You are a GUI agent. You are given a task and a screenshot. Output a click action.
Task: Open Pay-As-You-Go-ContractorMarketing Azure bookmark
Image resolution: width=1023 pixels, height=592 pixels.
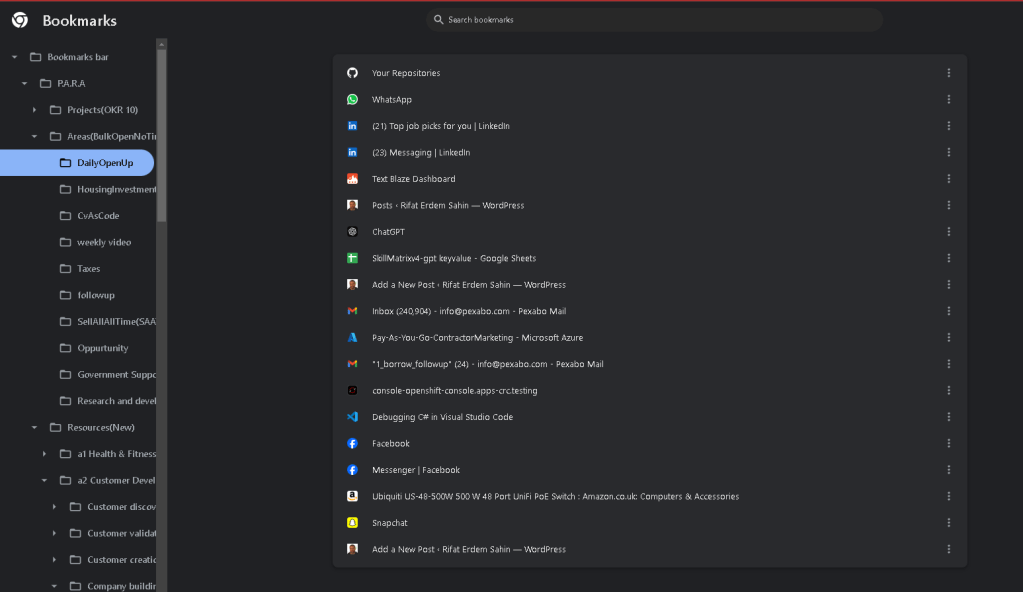[x=478, y=337]
